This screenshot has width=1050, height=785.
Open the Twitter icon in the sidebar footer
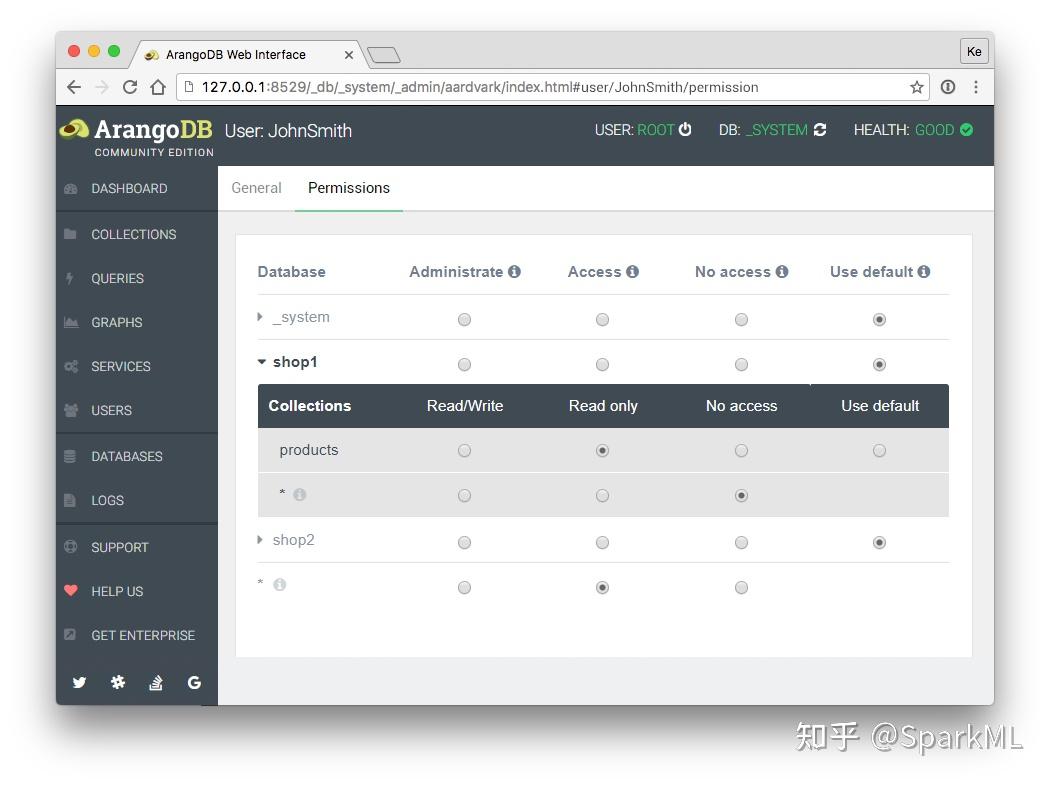(79, 682)
